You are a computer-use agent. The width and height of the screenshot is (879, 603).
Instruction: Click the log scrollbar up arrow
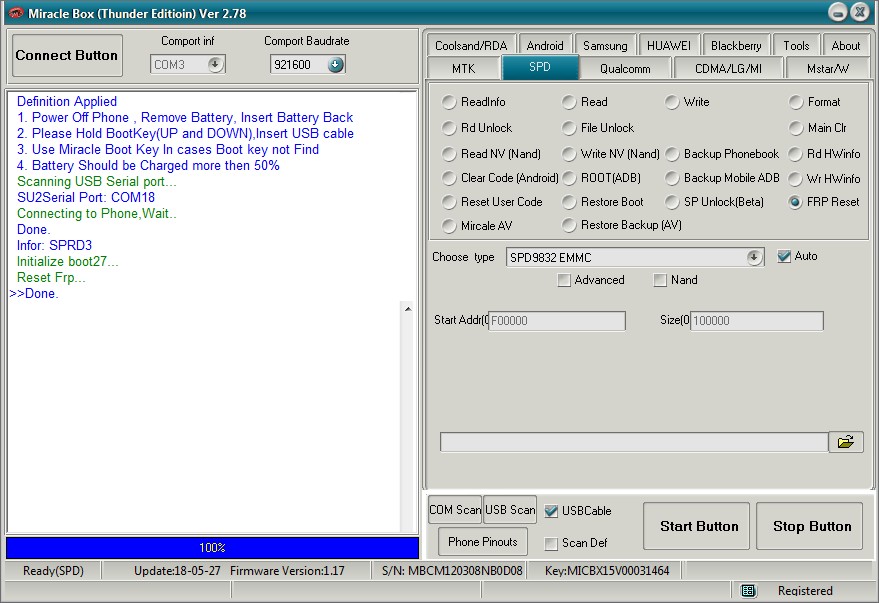(x=408, y=309)
